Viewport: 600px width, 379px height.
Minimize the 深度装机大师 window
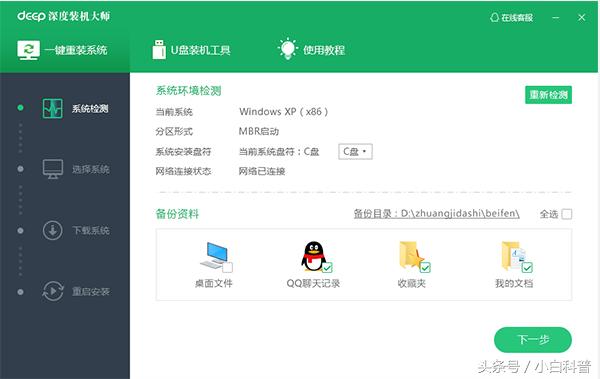[556, 18]
